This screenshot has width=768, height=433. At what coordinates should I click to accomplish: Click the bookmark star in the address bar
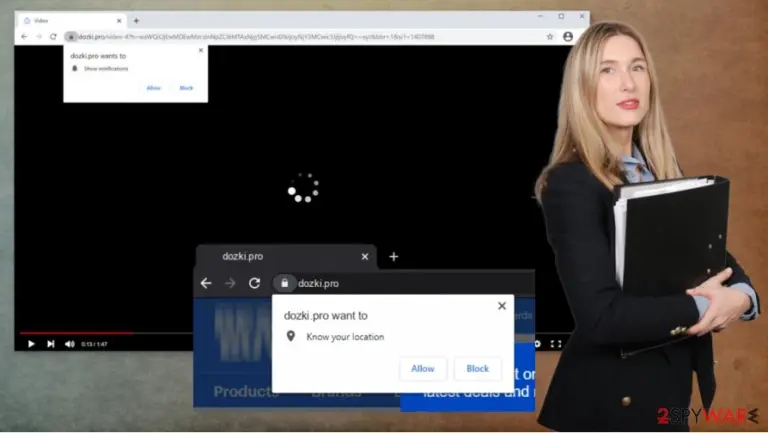coord(550,37)
